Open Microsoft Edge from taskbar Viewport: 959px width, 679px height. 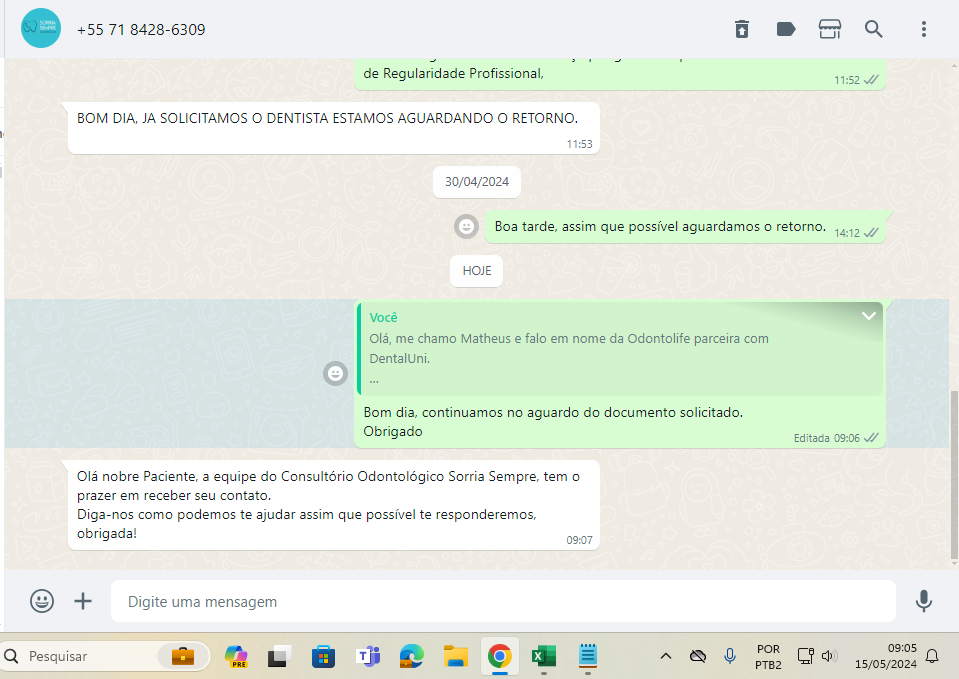tap(412, 656)
